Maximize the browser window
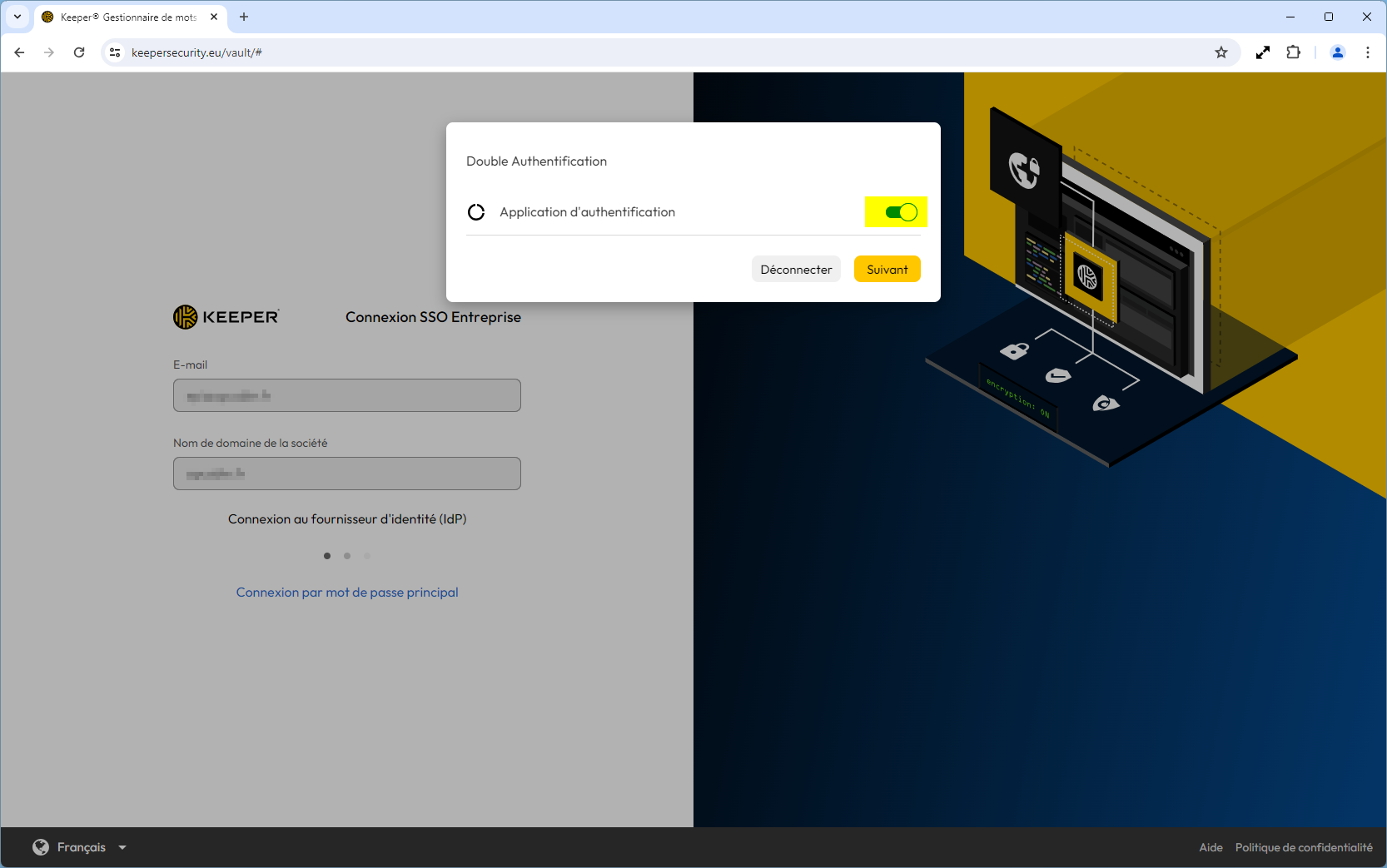 pos(1329,17)
